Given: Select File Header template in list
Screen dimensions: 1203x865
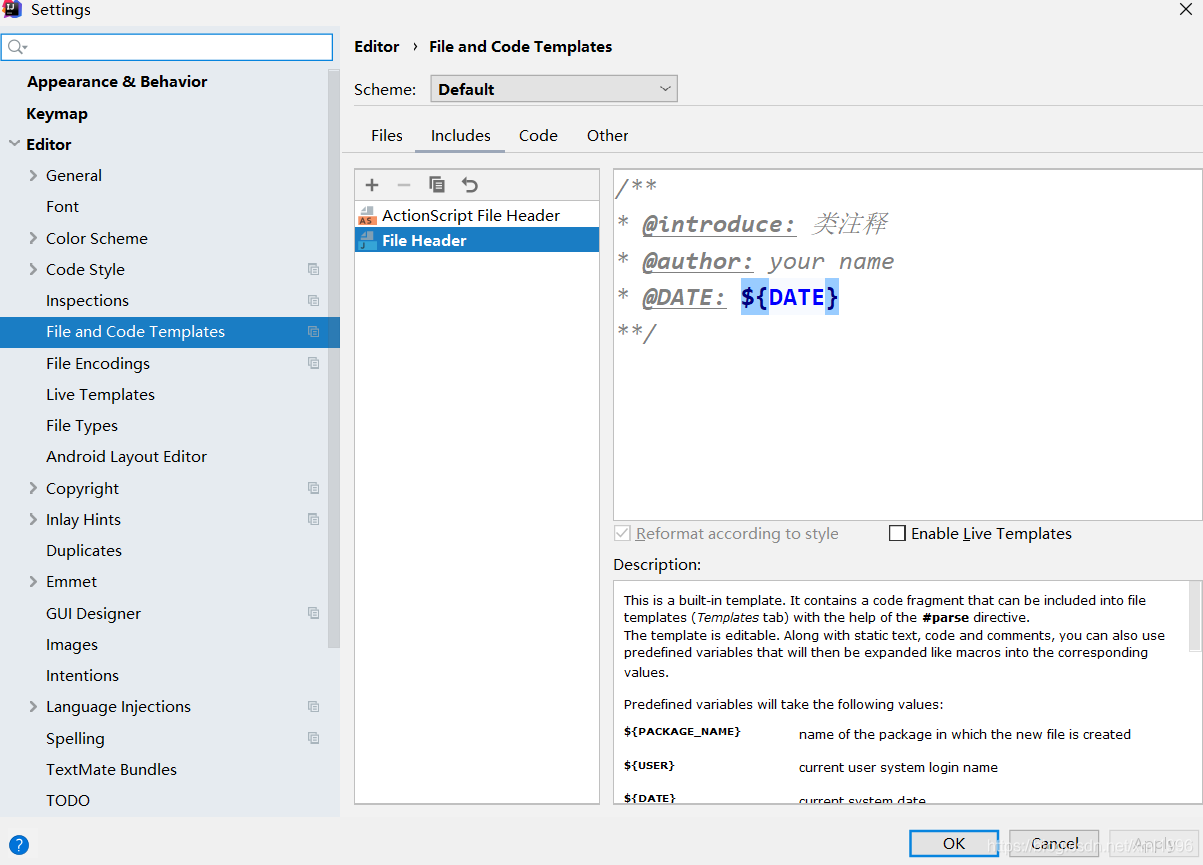Looking at the screenshot, I should [x=477, y=240].
